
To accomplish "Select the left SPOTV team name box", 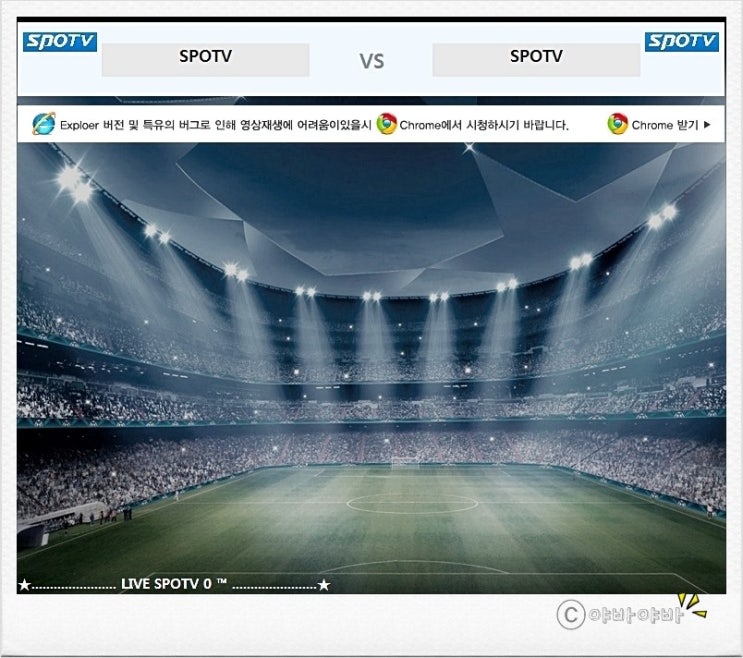I will click(x=205, y=60).
